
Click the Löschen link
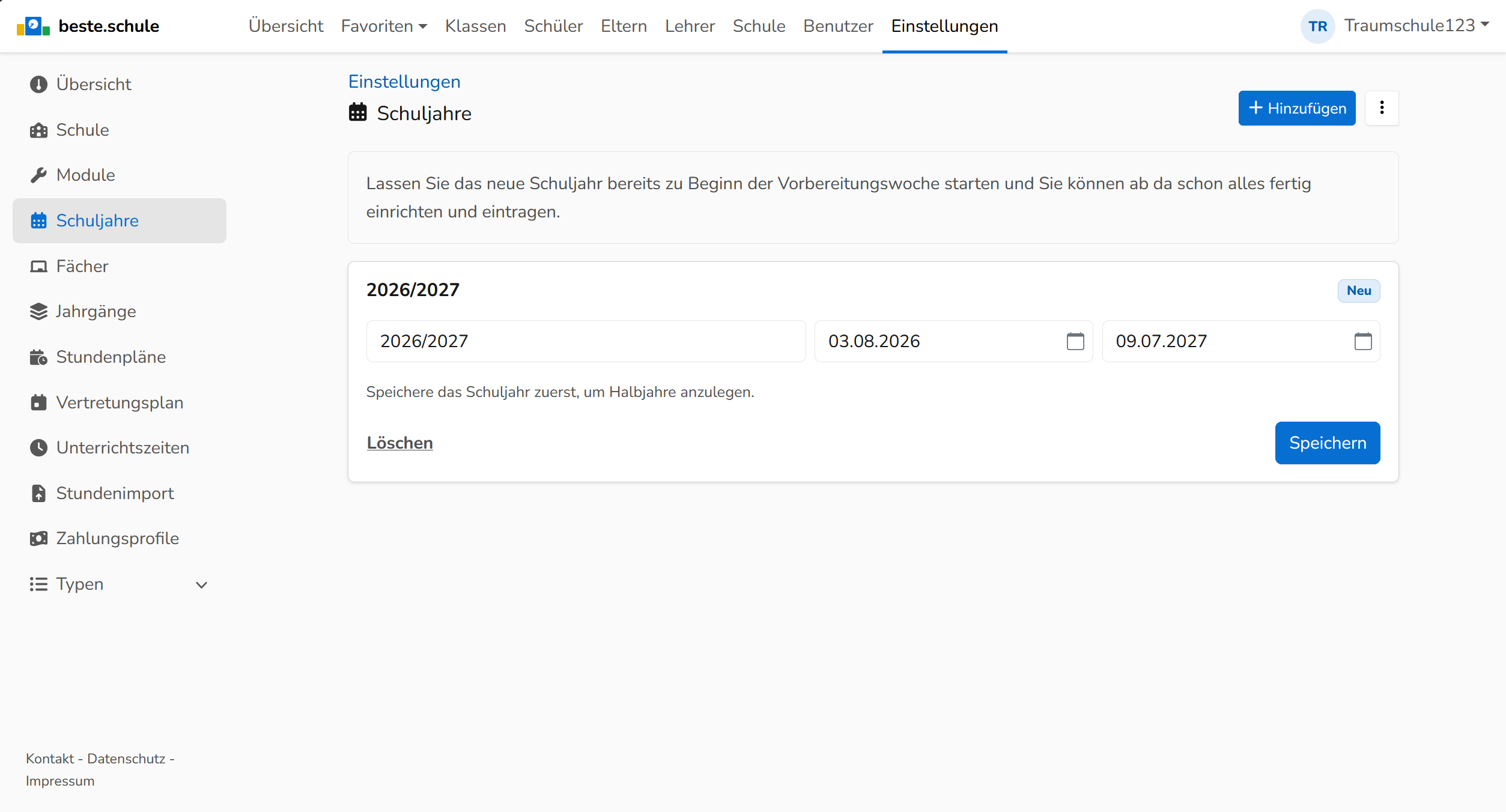(400, 443)
